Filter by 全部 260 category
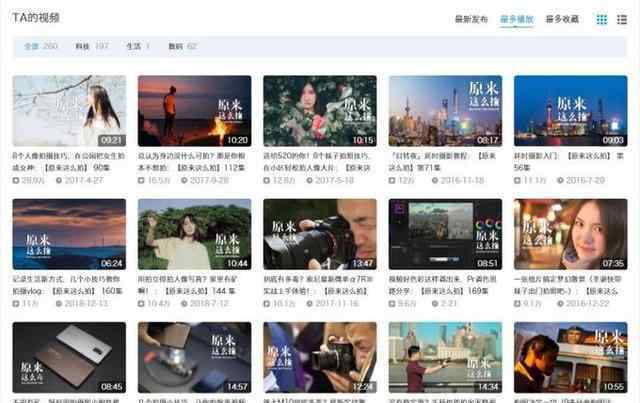 click(40, 46)
